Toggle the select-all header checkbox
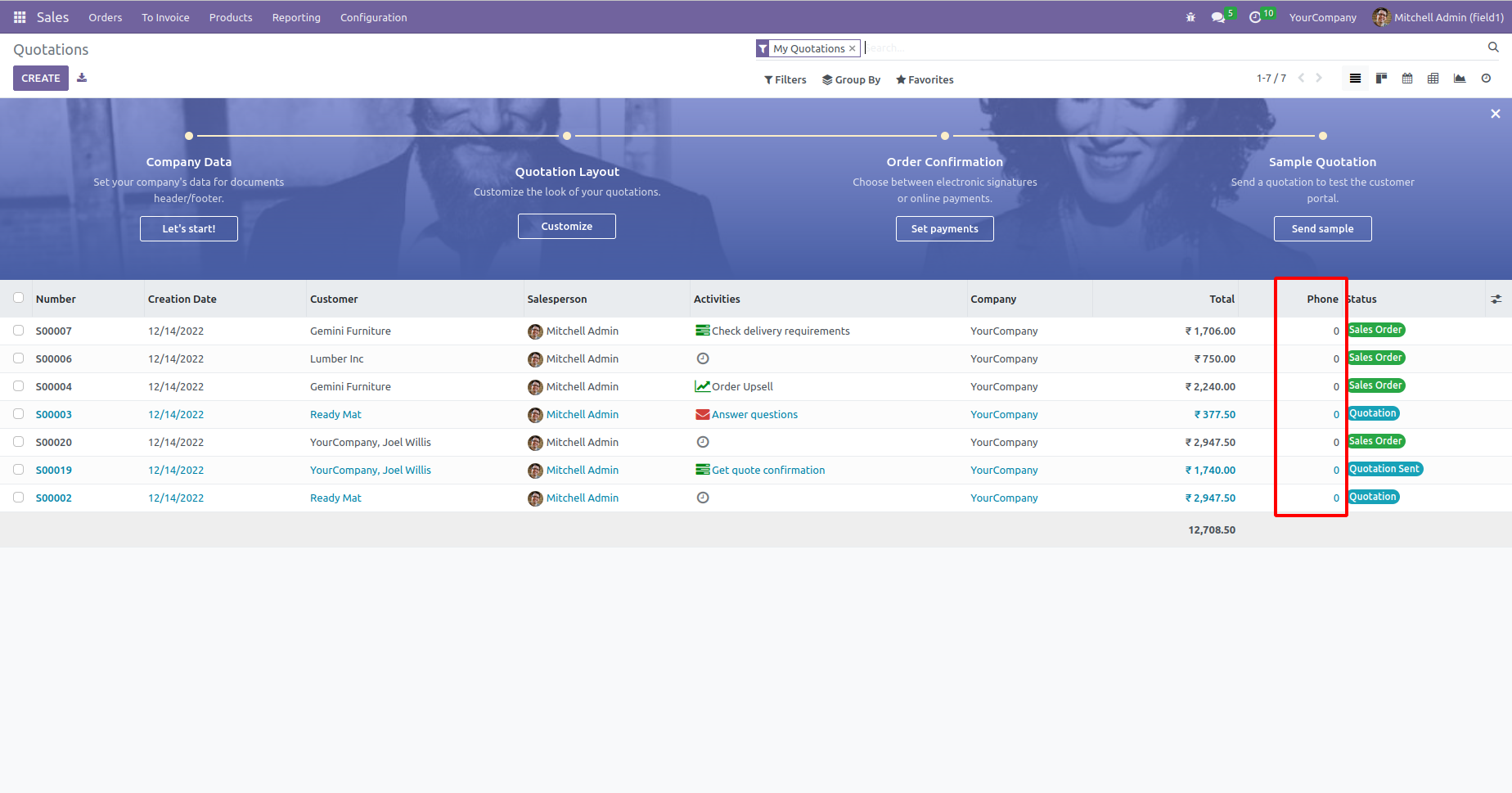1512x793 pixels. tap(19, 298)
